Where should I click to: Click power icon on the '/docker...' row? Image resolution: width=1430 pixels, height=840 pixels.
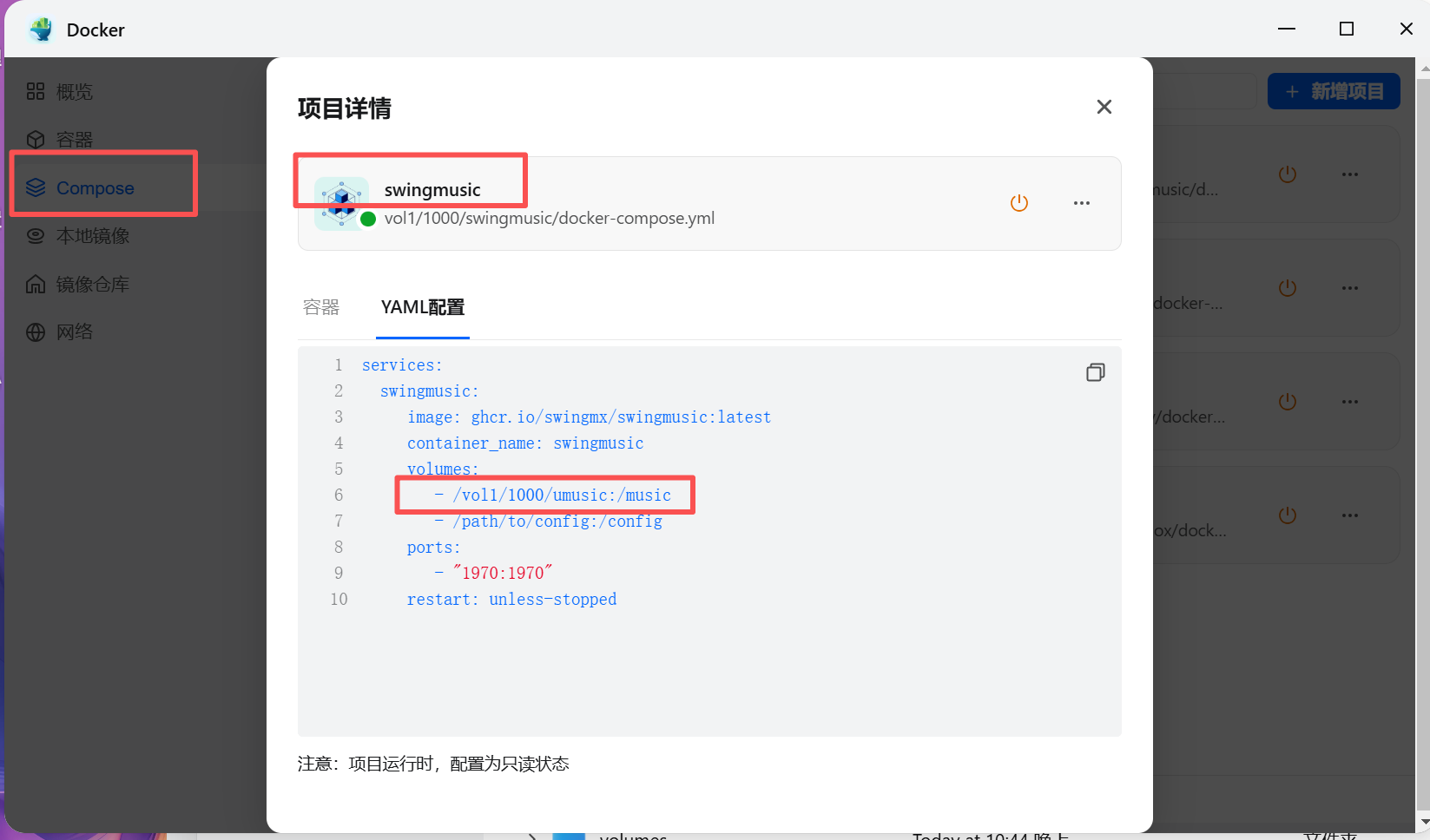(1288, 402)
